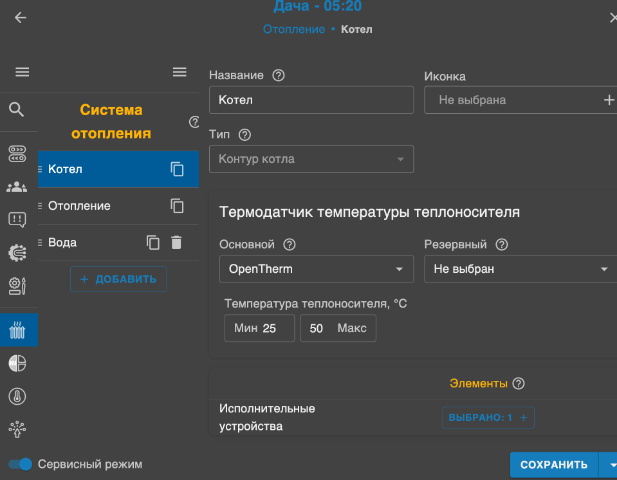Open the Резервный sensor dropdown
617x480 pixels.
click(x=520, y=269)
